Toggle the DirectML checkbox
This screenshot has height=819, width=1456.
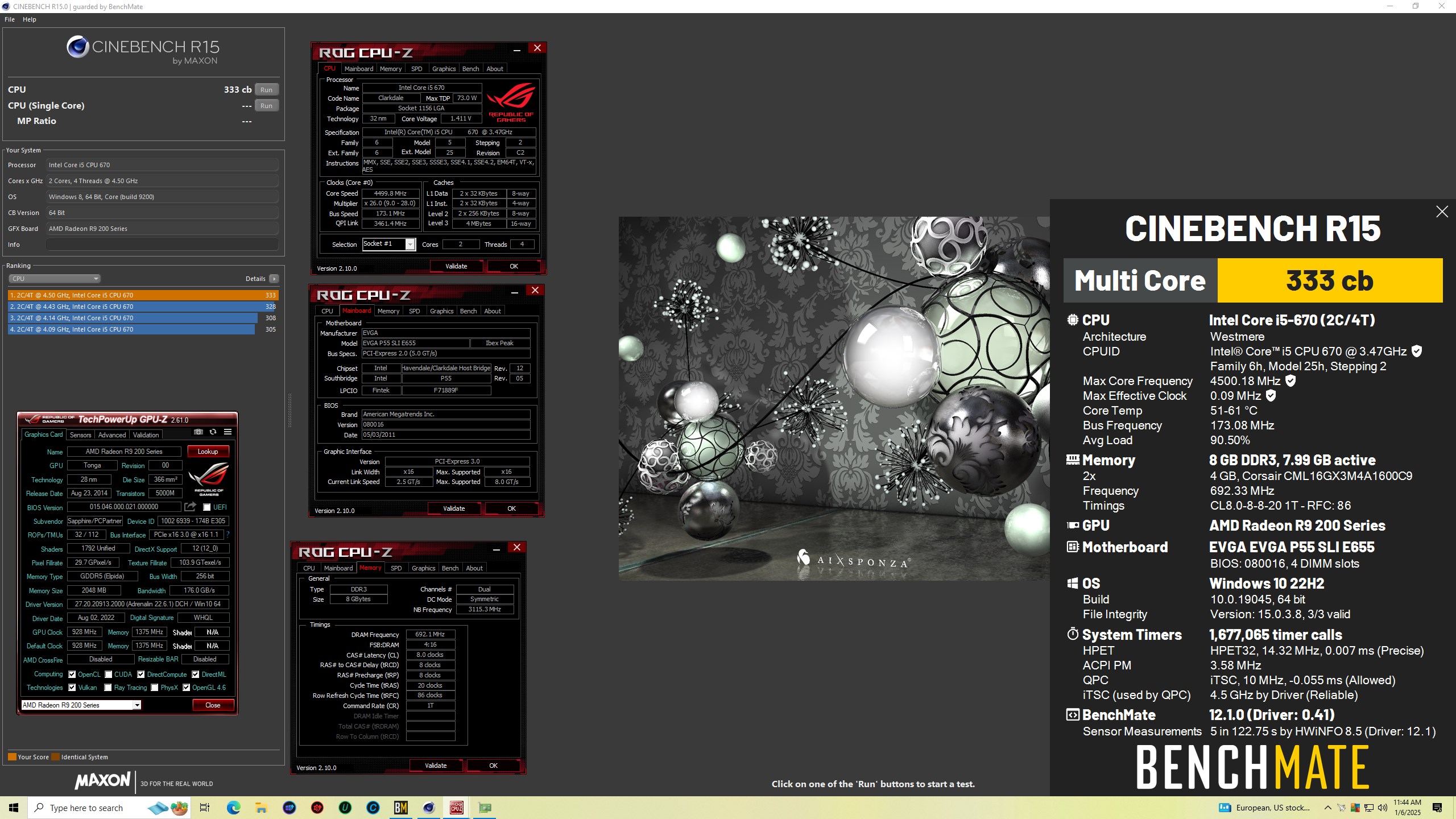click(196, 675)
